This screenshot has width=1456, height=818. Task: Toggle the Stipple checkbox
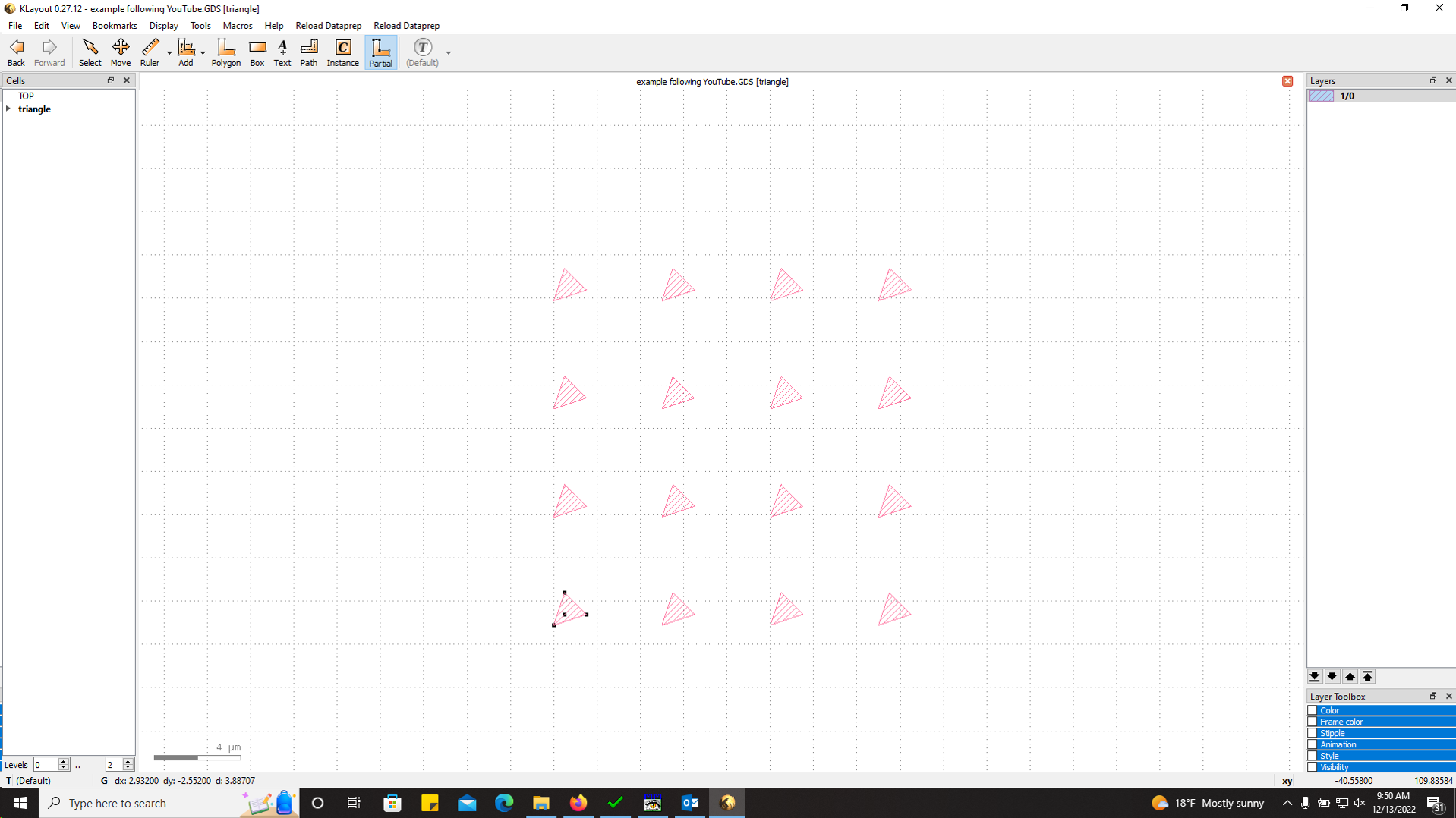tap(1313, 734)
